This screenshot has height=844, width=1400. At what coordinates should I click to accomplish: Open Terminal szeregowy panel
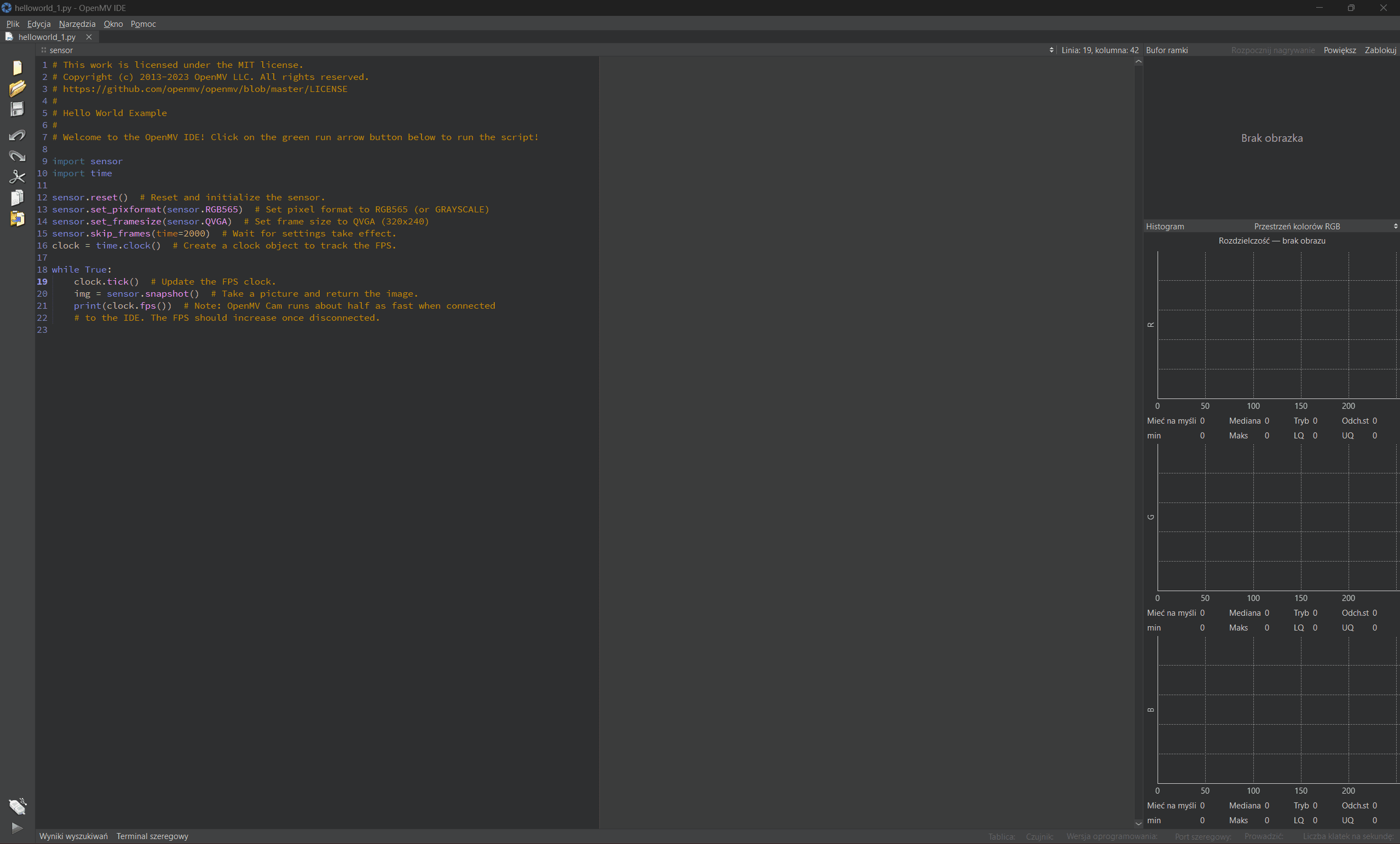click(x=152, y=836)
